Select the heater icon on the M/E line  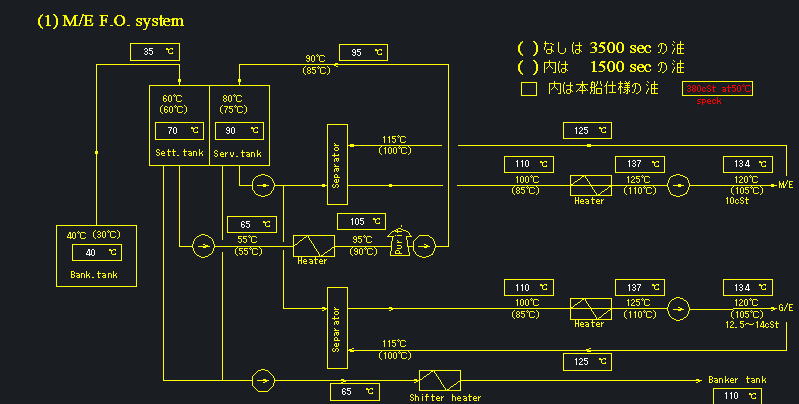589,184
